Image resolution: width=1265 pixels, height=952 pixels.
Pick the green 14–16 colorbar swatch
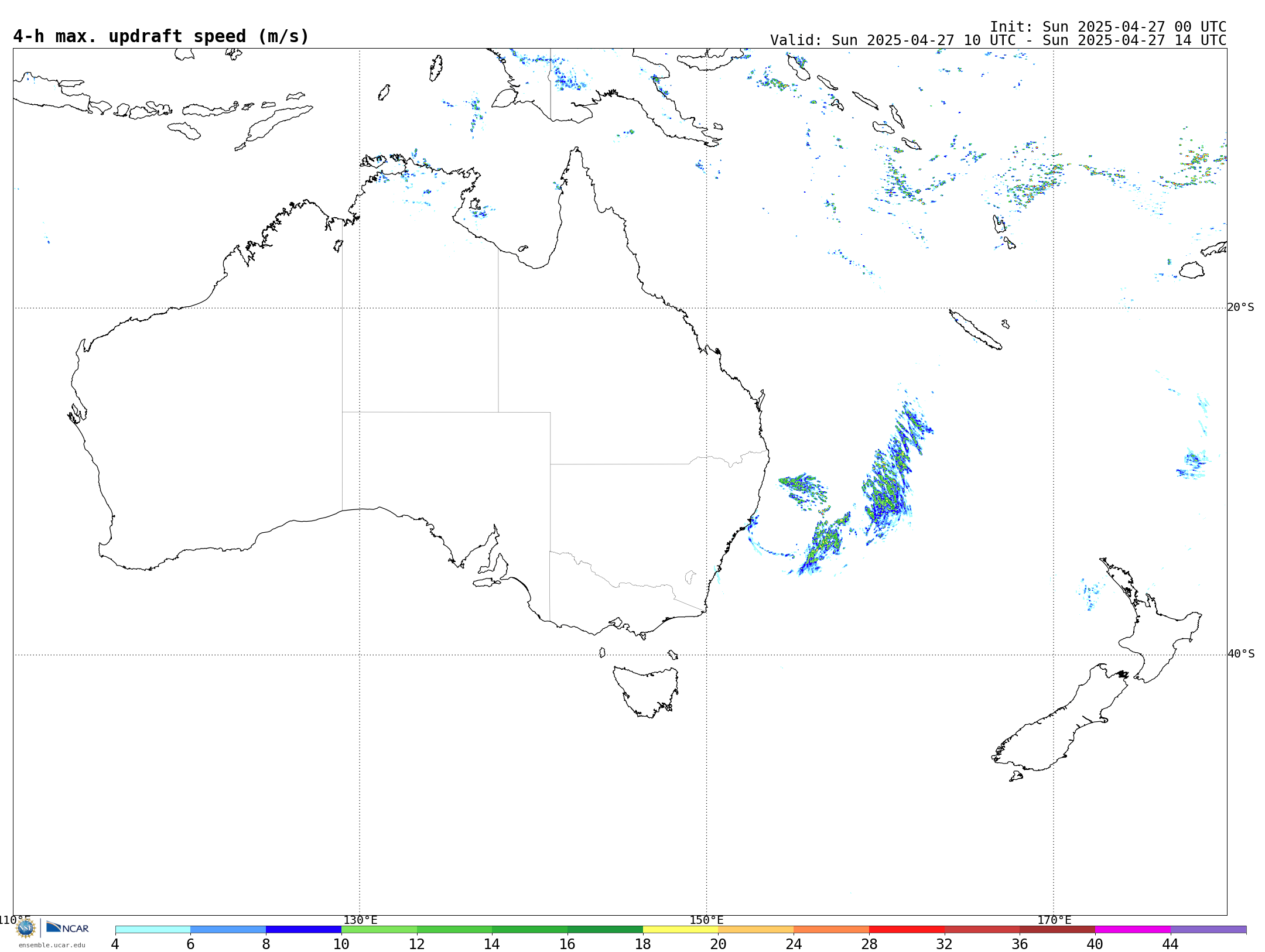530,930
